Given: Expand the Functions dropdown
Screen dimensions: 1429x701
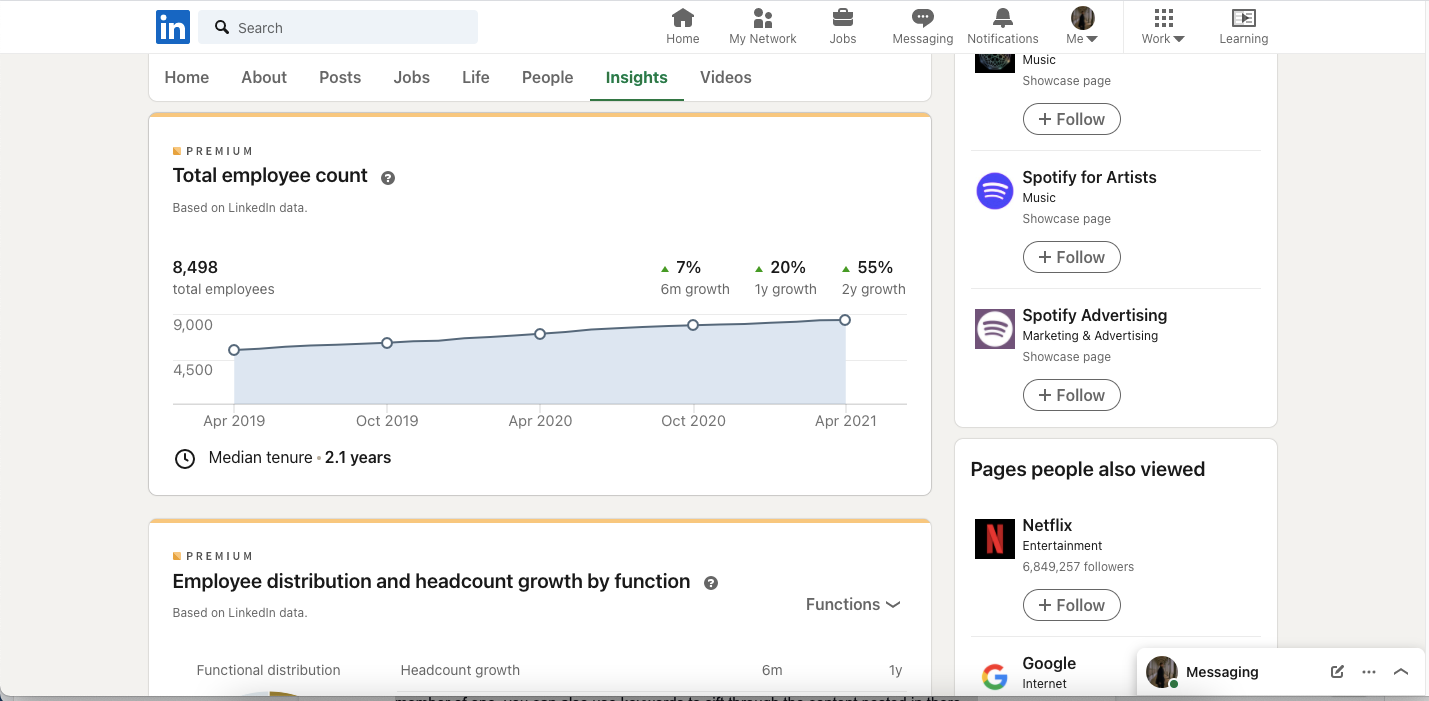Looking at the screenshot, I should point(853,604).
